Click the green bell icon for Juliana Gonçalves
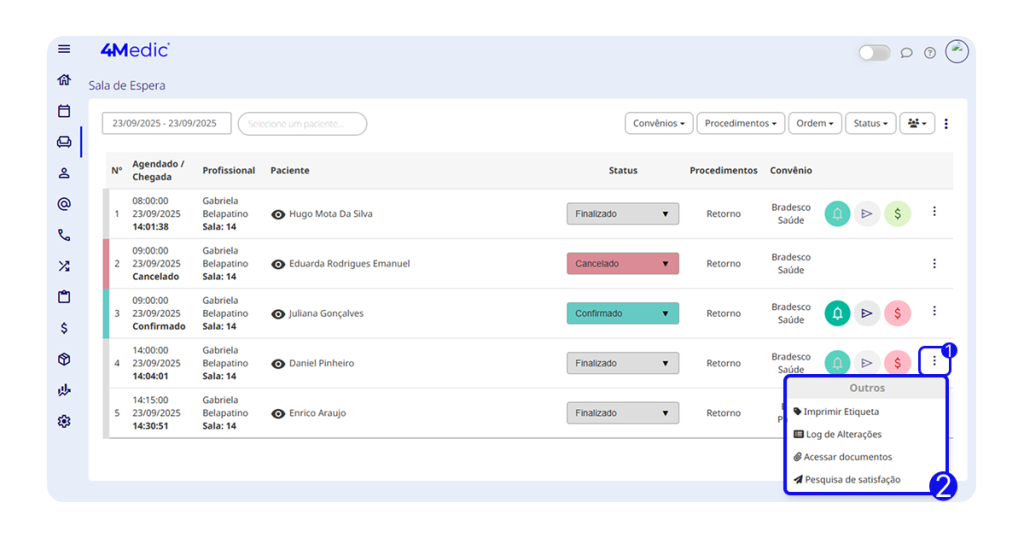This screenshot has width=1024, height=538. click(x=837, y=313)
